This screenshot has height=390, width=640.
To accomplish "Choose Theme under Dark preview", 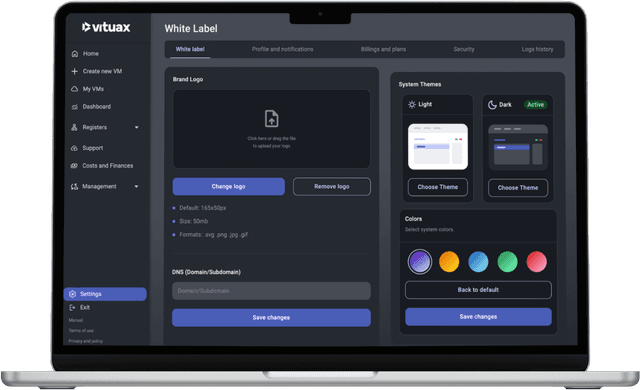I will pos(518,188).
